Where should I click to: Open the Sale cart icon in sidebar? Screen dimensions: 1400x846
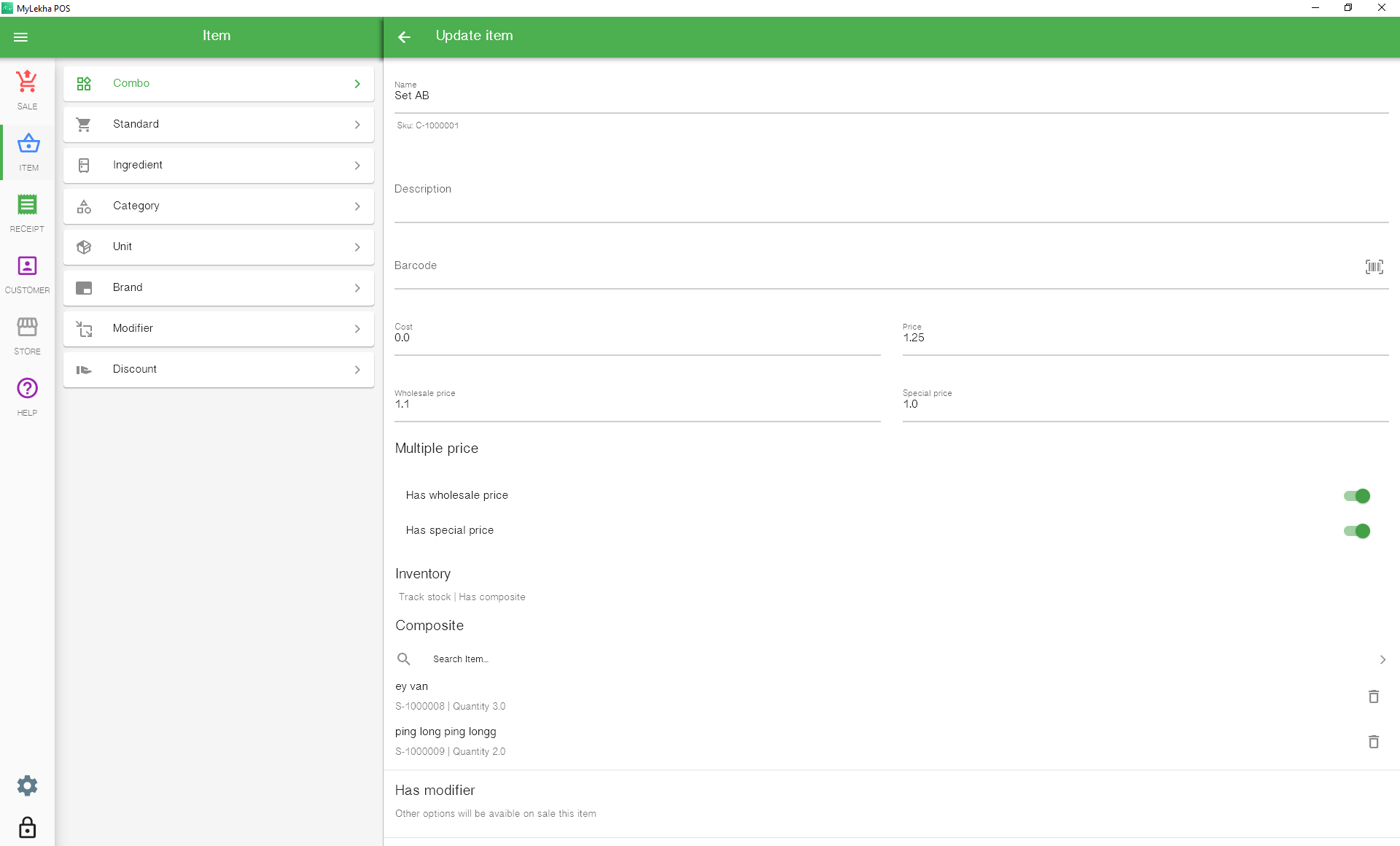27,82
